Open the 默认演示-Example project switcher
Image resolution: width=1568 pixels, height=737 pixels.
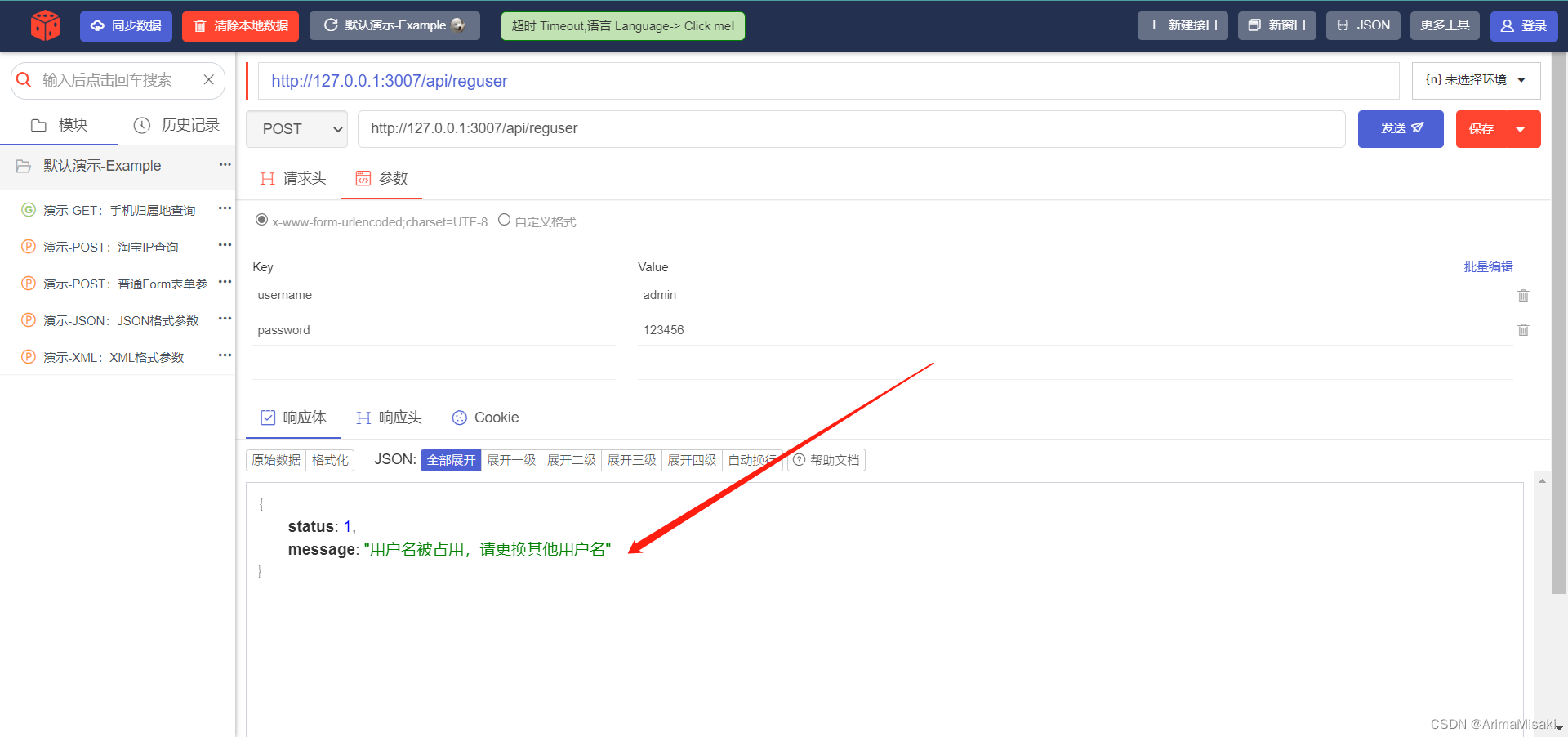[x=394, y=25]
